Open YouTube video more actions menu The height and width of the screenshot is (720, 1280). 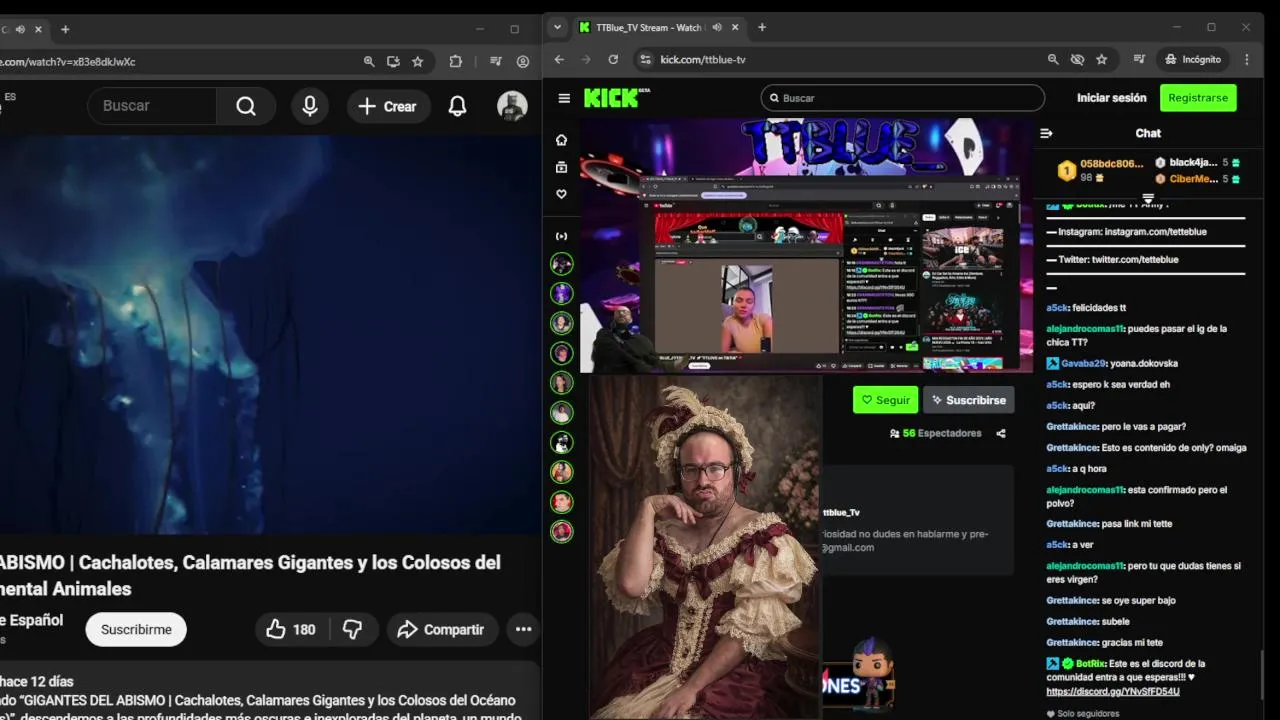coord(523,629)
